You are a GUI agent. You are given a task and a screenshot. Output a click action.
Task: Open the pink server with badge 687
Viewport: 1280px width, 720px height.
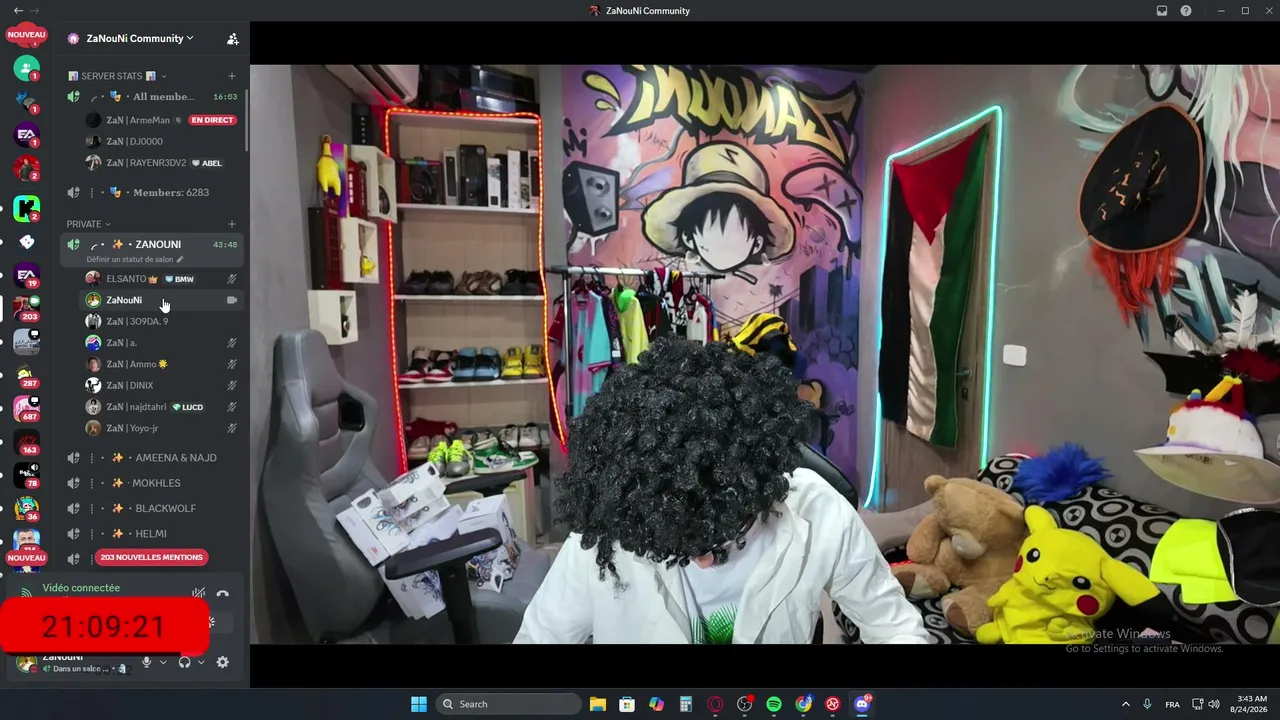(26, 409)
